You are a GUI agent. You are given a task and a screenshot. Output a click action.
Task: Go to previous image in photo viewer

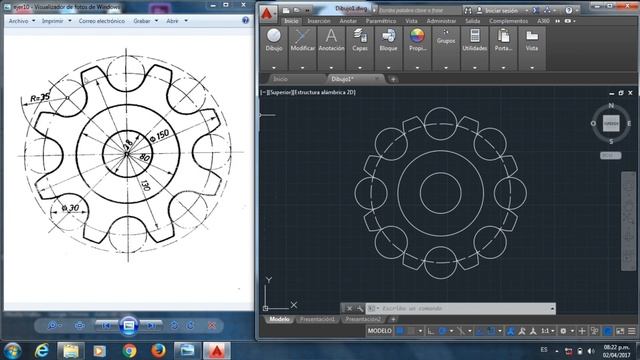106,325
